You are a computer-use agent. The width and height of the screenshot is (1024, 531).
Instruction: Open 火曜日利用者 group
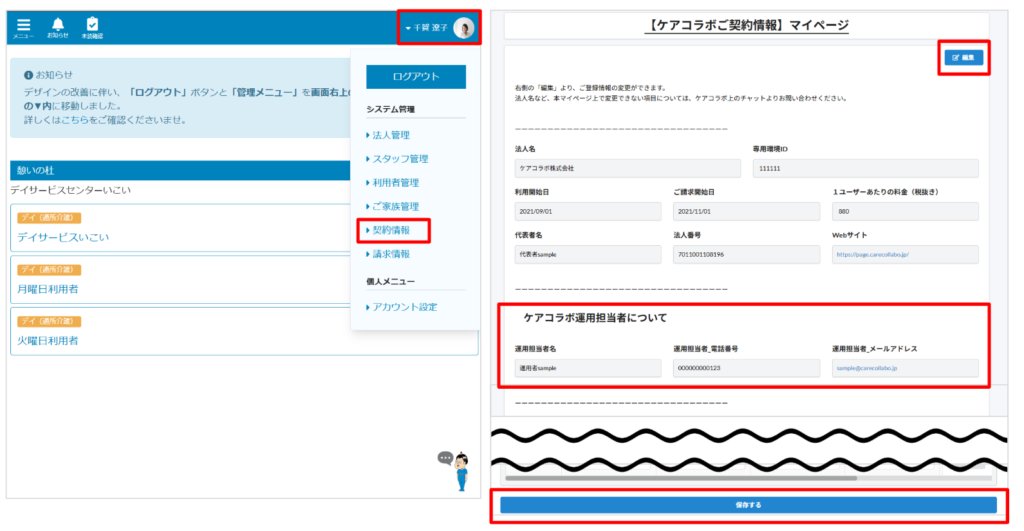pyautogui.click(x=48, y=340)
